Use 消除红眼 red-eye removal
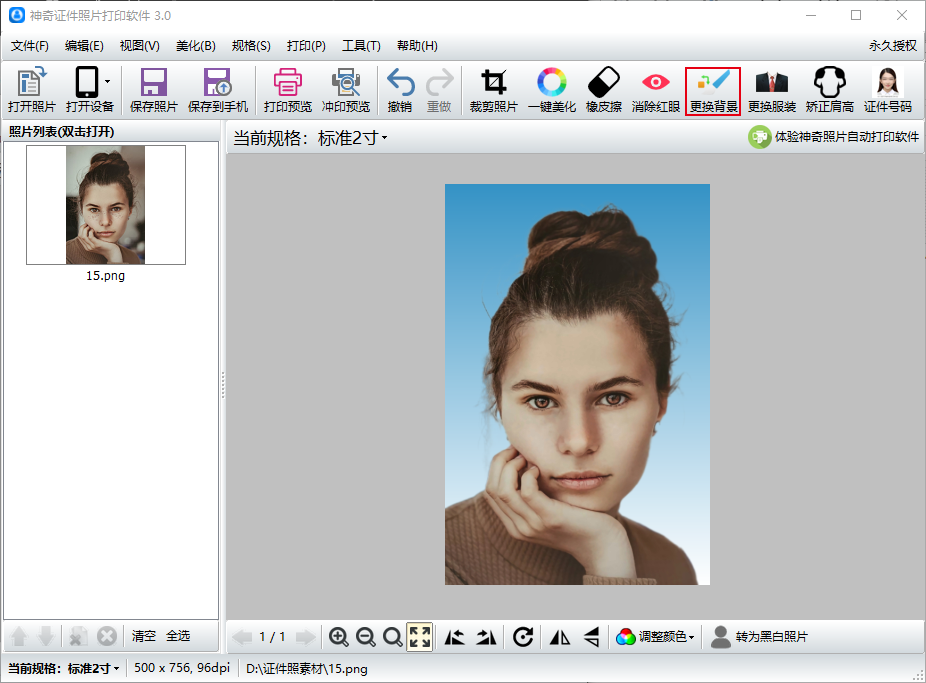The width and height of the screenshot is (926, 683). [x=656, y=90]
